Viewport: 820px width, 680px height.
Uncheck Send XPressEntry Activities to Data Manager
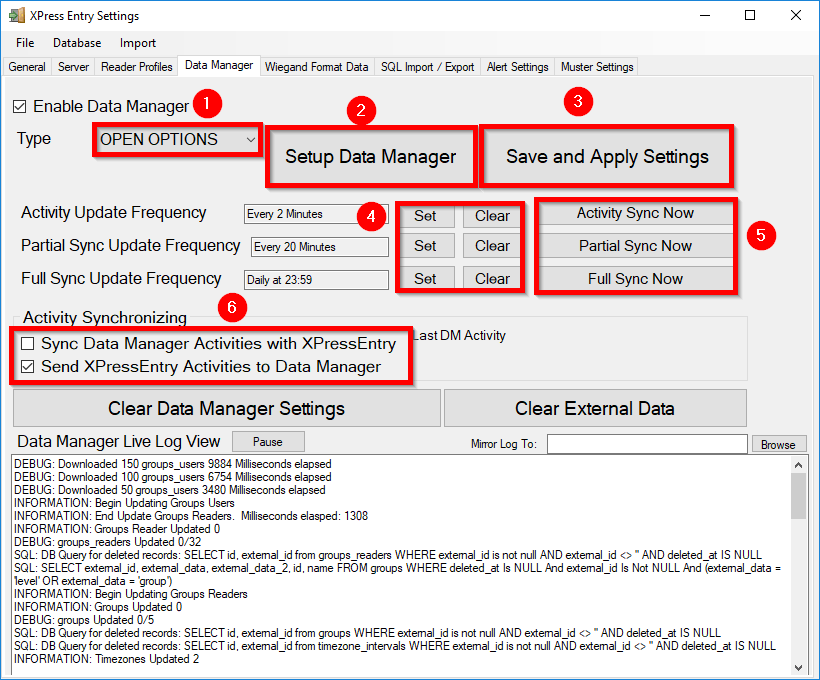pos(27,367)
